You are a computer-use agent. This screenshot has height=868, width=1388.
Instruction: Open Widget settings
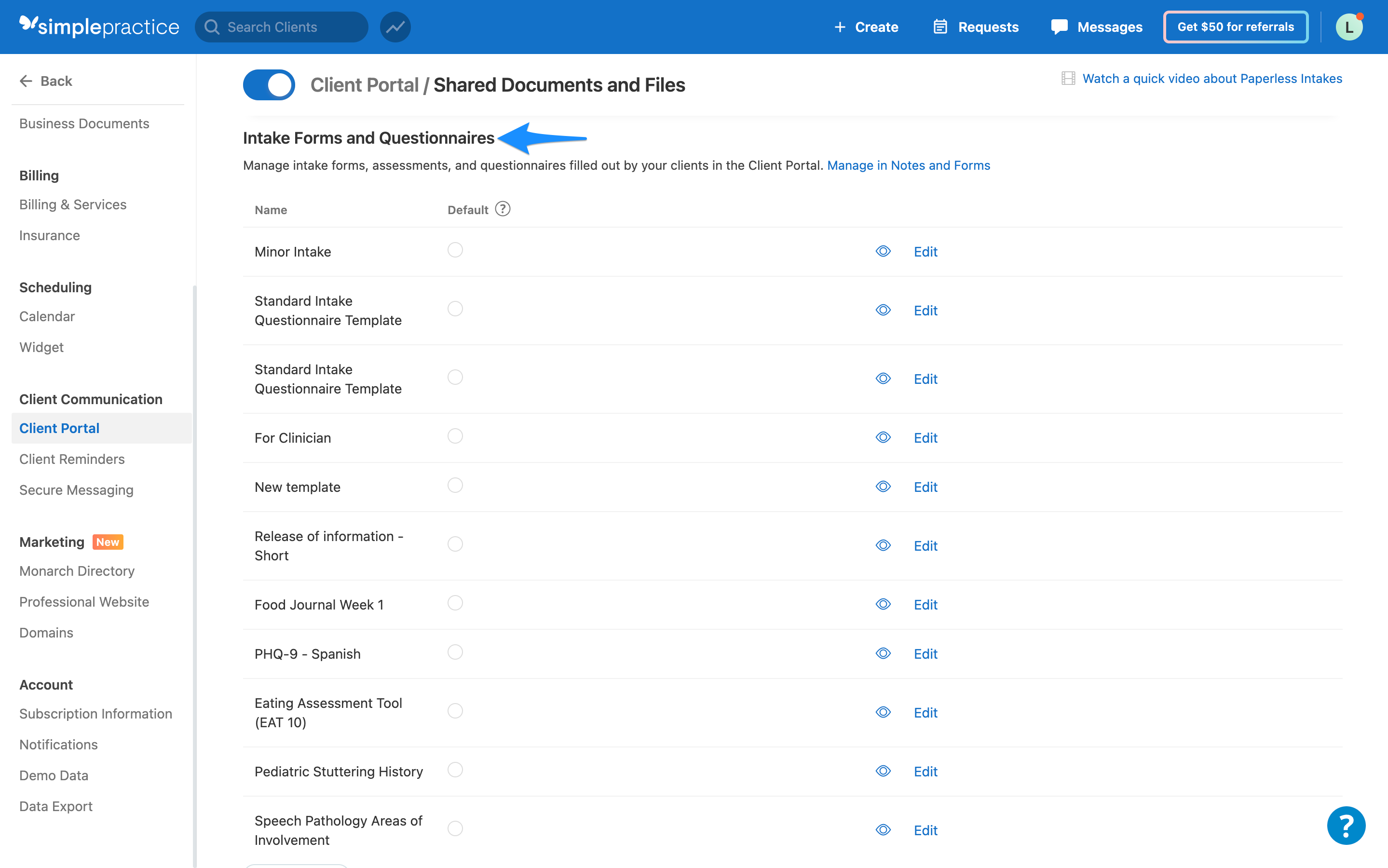tap(41, 347)
